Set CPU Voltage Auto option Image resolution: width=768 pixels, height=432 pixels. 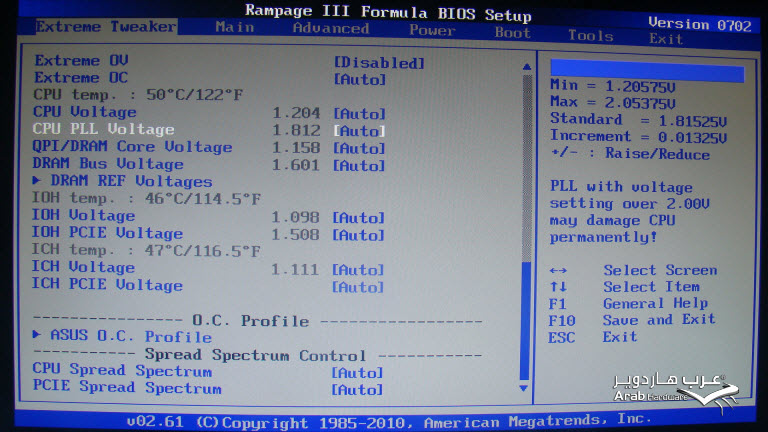[360, 114]
